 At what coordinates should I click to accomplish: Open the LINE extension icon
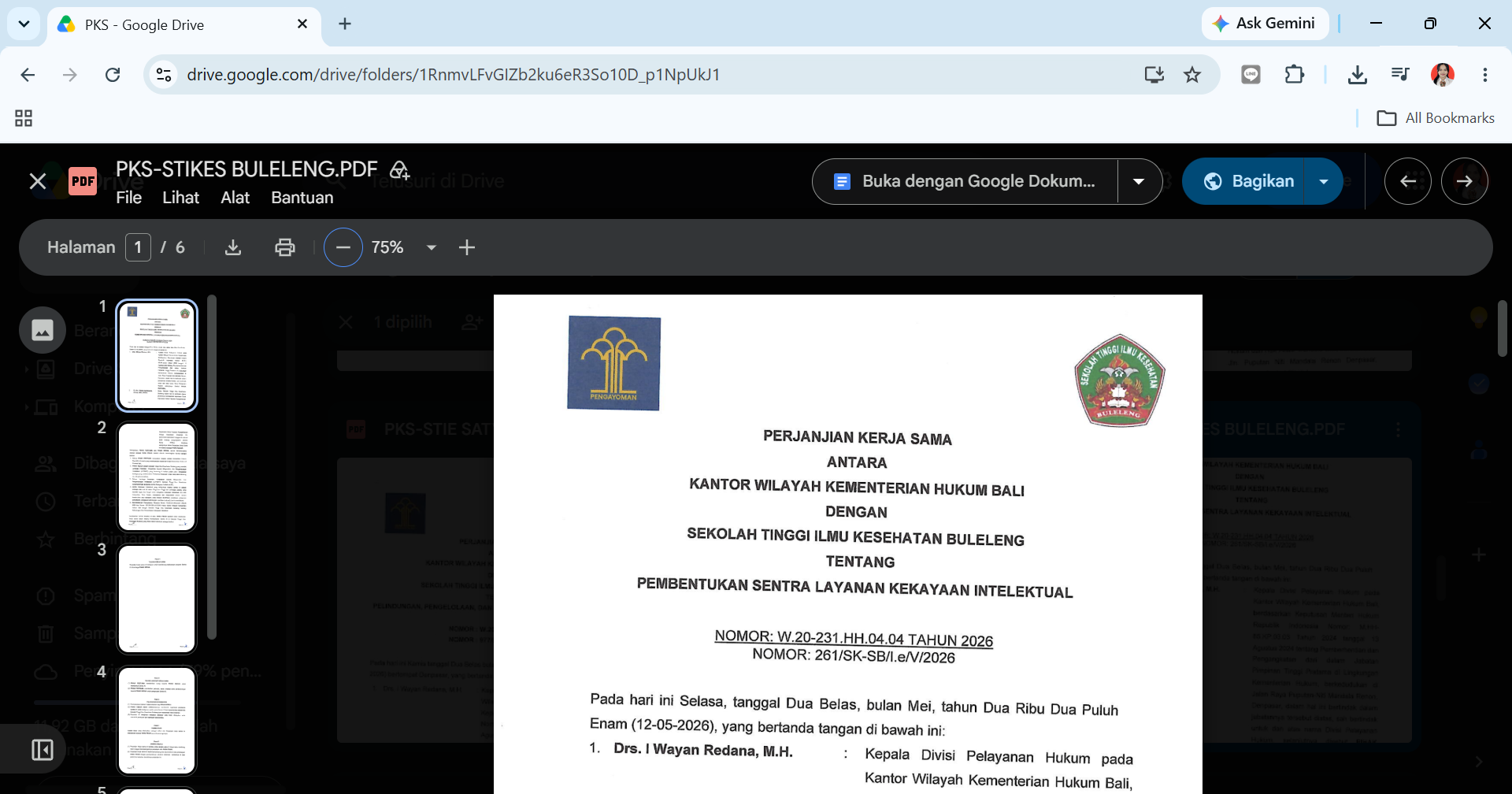[1251, 75]
